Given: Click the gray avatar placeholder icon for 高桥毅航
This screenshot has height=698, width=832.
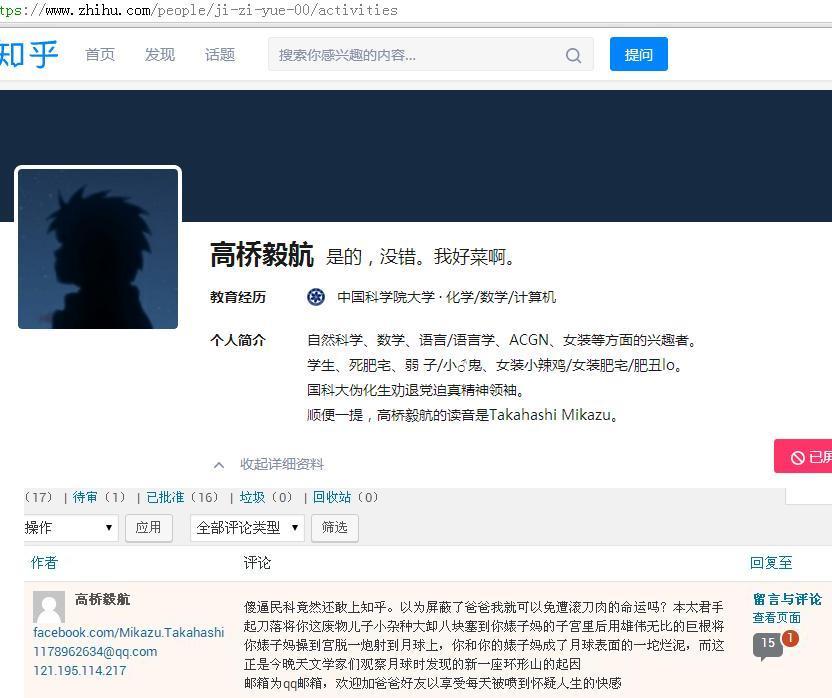Looking at the screenshot, I should (x=48, y=607).
